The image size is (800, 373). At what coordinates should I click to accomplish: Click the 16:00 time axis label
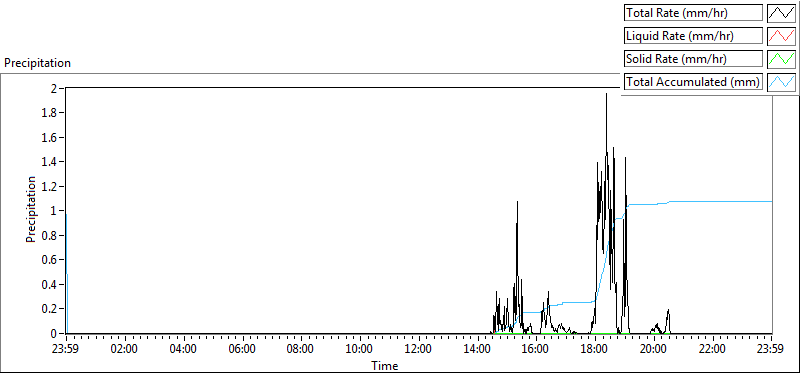[x=536, y=350]
